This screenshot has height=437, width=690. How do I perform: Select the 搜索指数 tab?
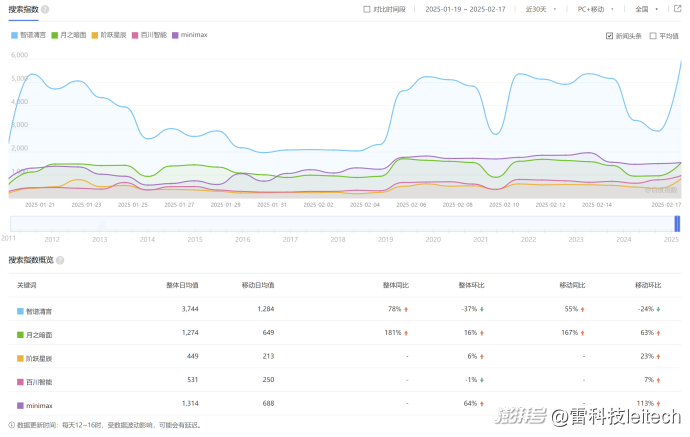click(23, 9)
